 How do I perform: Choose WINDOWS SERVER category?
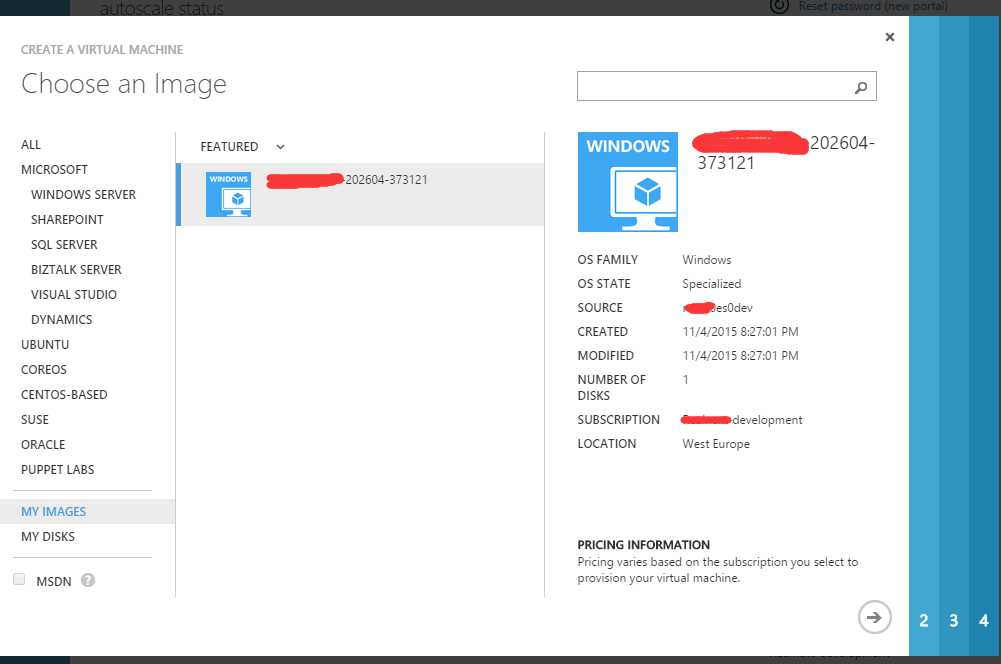[x=83, y=194]
